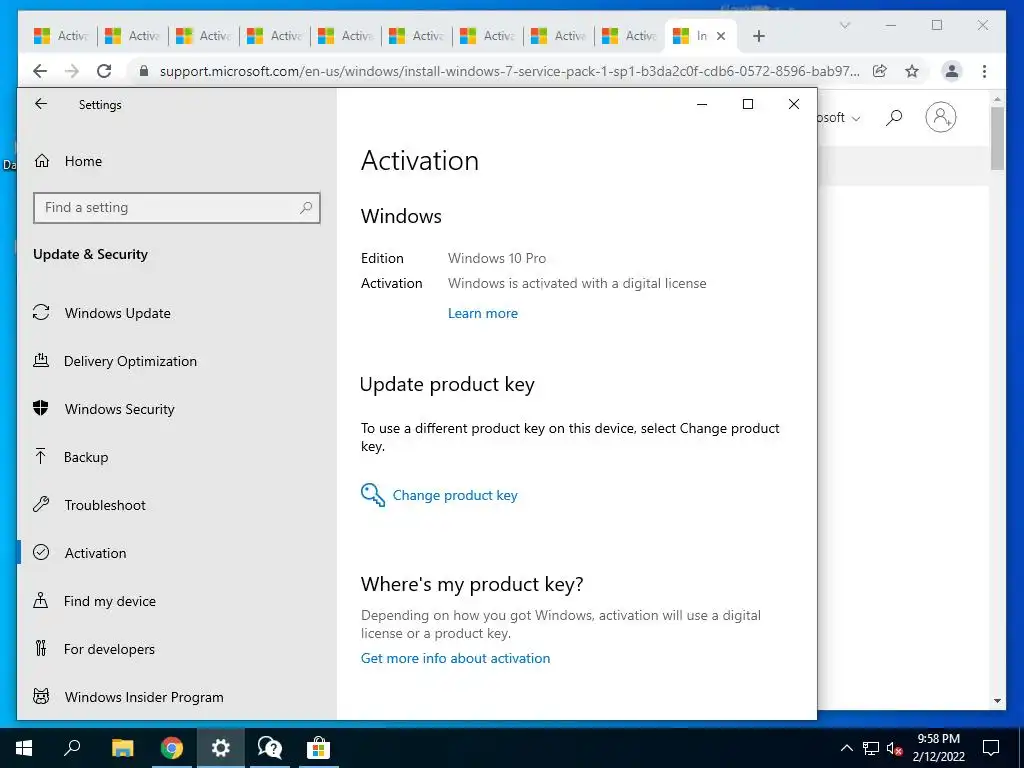Click the webpage search magnifier icon
The height and width of the screenshot is (768, 1024).
click(894, 118)
